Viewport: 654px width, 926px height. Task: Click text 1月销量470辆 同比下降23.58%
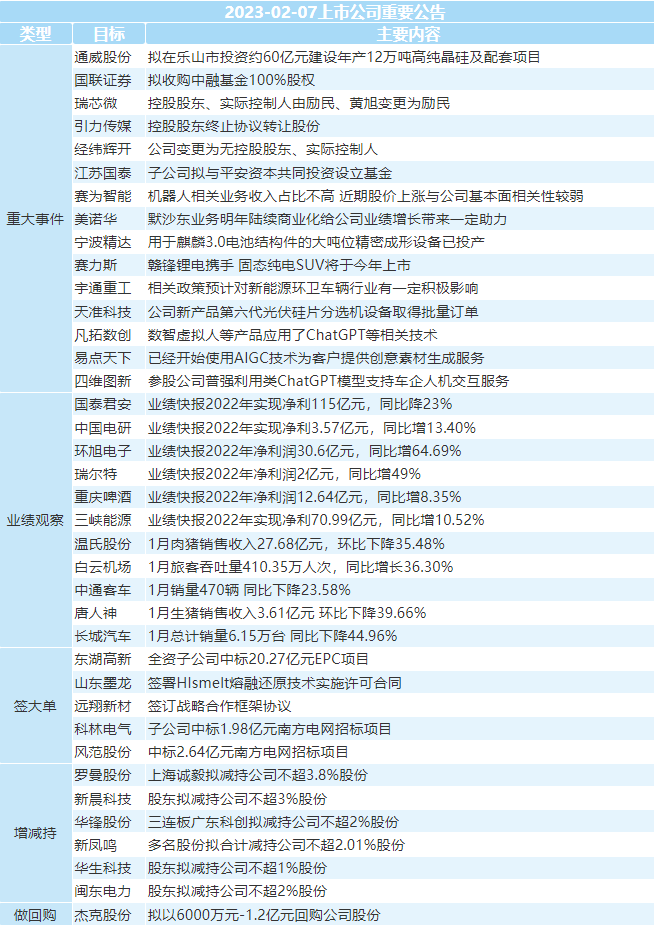pos(249,589)
